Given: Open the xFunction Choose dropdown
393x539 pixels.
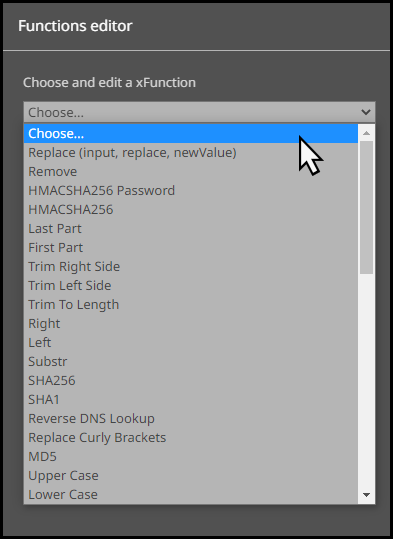Looking at the screenshot, I should tap(199, 112).
